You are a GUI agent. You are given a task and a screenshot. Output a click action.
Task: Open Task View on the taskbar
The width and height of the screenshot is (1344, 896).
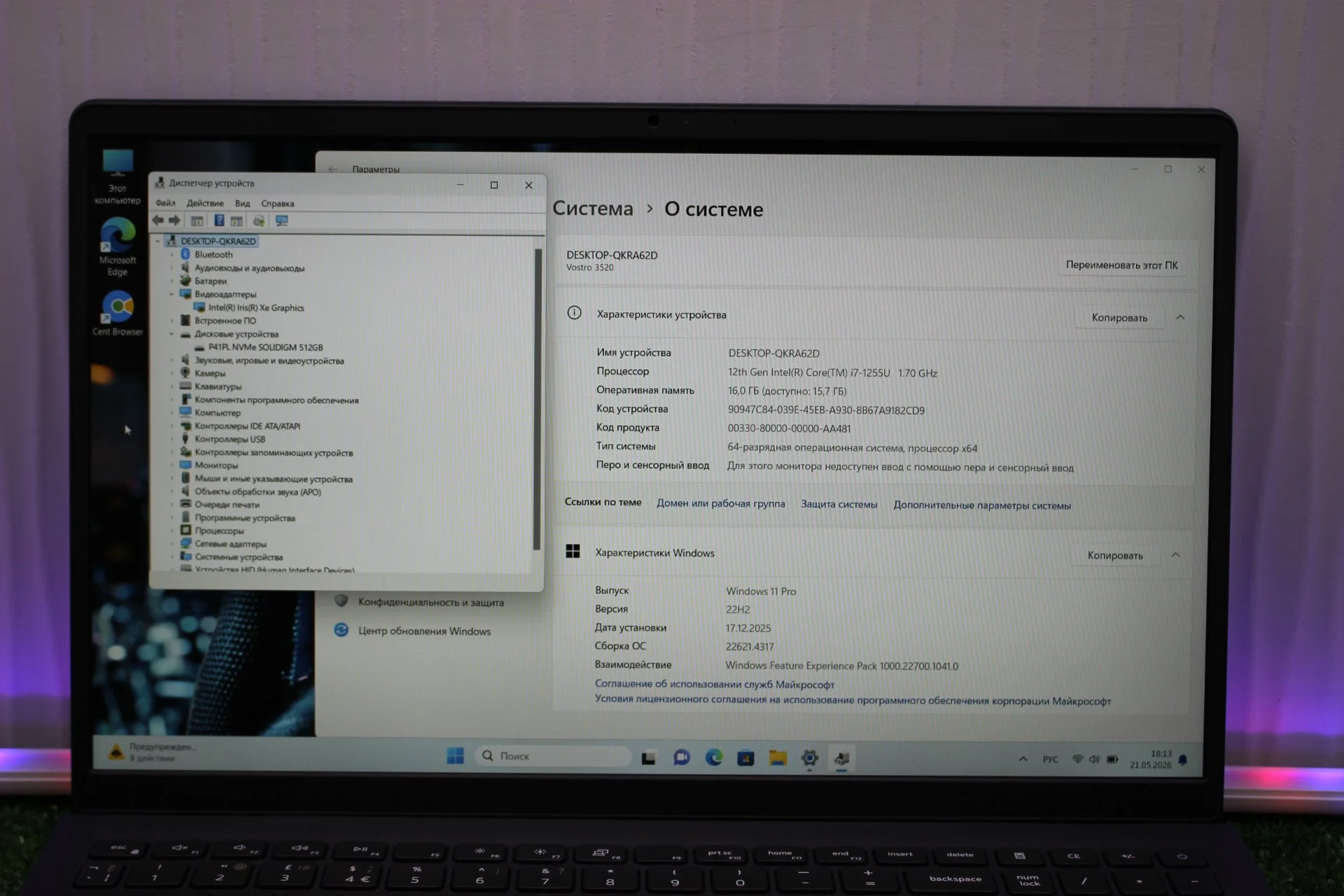point(649,757)
